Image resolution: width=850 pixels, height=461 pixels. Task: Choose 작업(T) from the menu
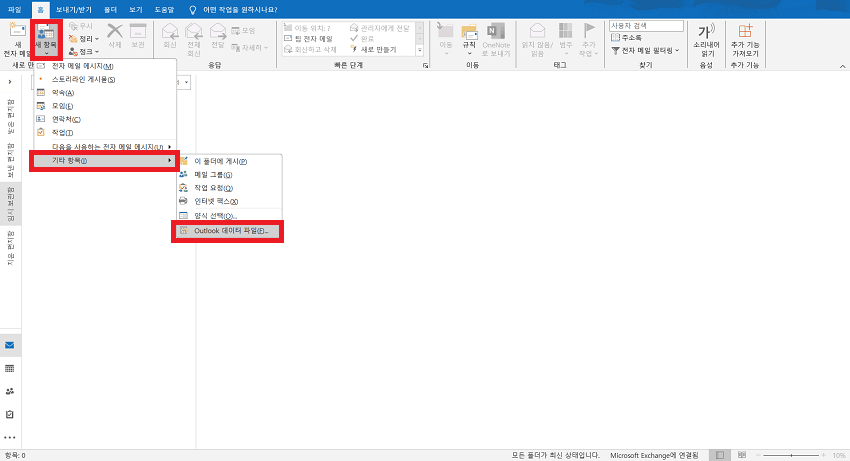[x=105, y=132]
